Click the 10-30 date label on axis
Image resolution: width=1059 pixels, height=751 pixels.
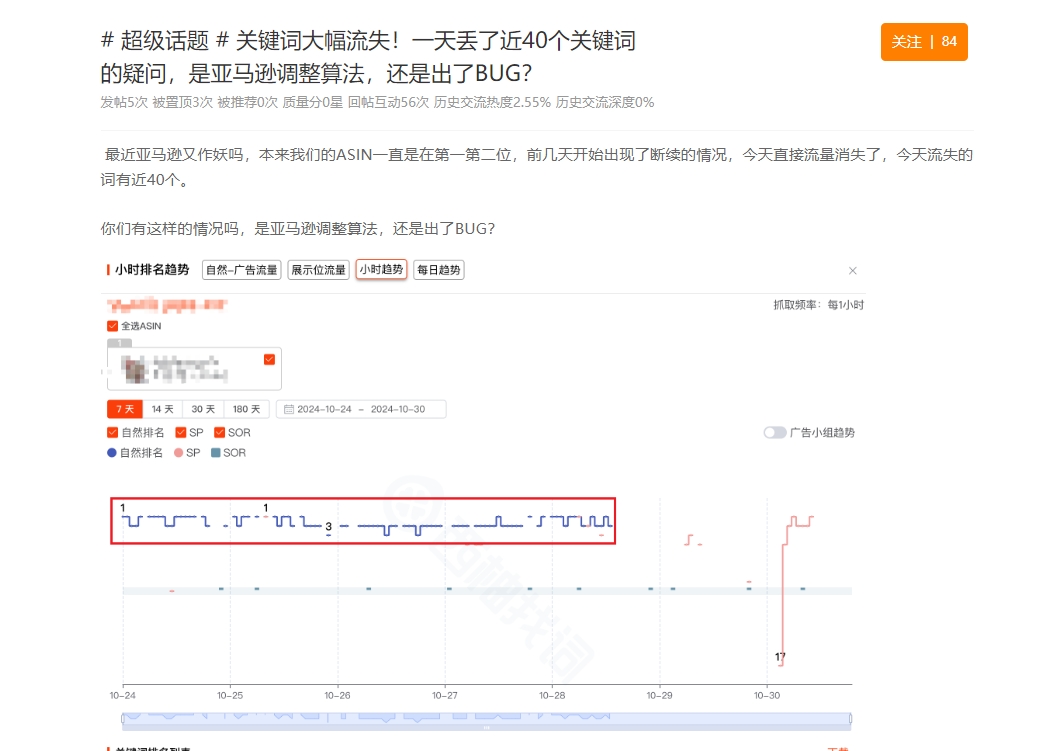click(x=767, y=695)
